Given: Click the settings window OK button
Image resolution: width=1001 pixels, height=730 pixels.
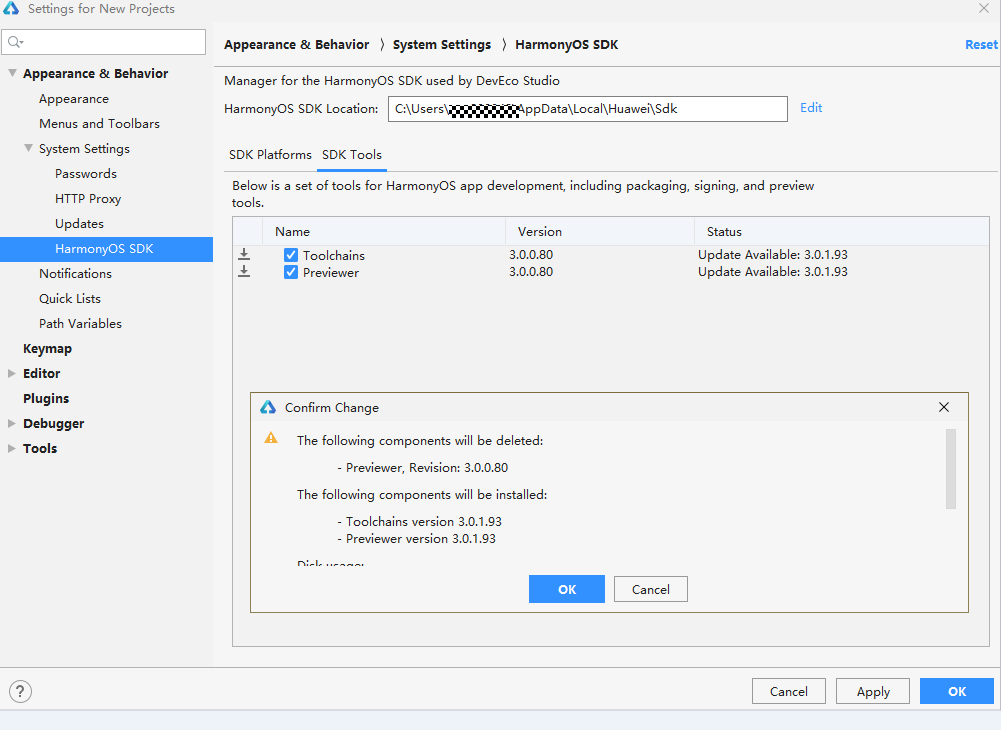Looking at the screenshot, I should point(957,691).
